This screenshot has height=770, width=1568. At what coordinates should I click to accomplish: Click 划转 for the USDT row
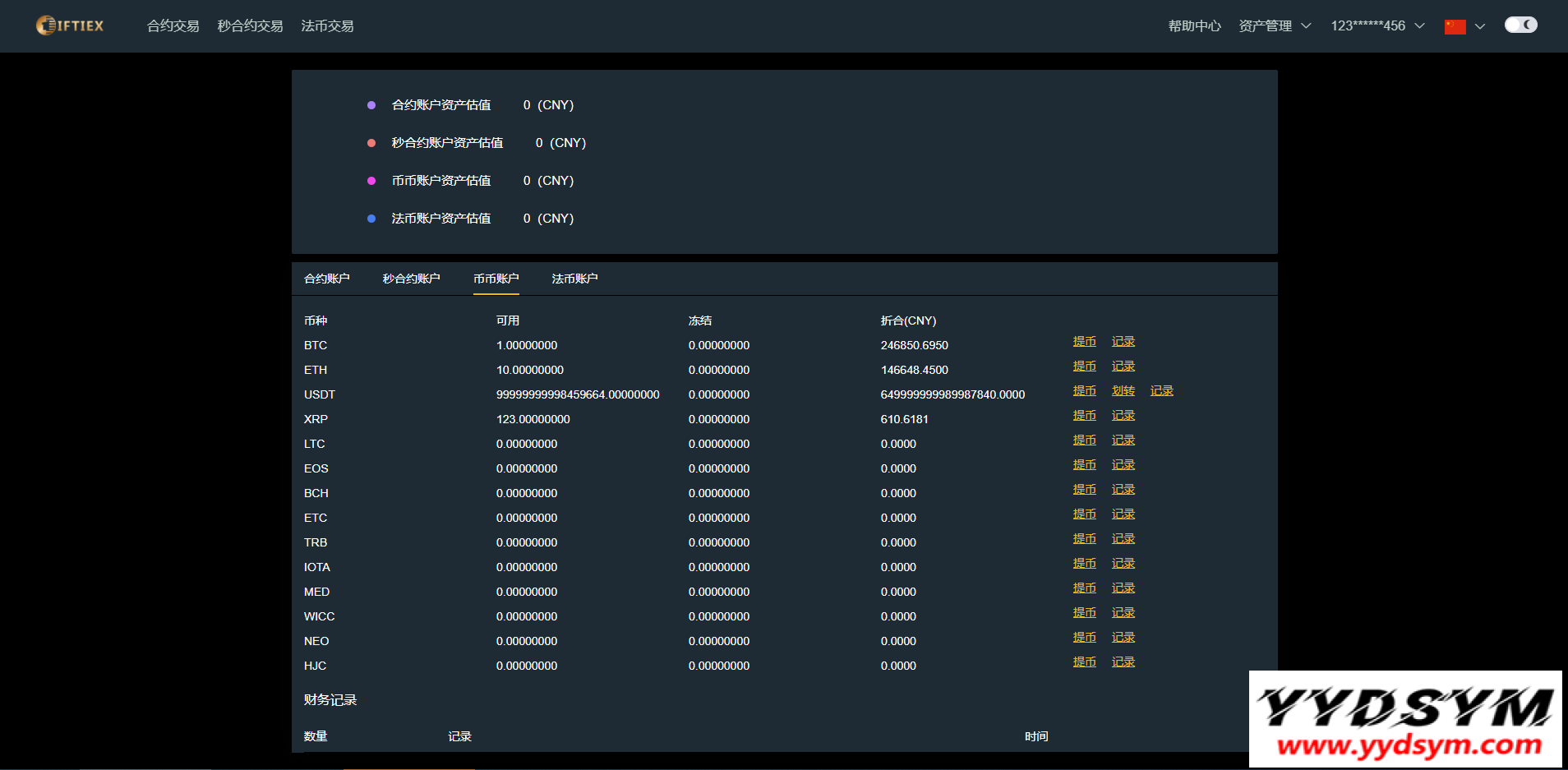coord(1123,391)
